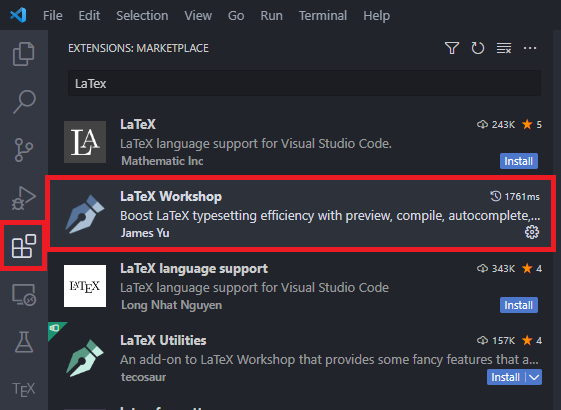Image resolution: width=561 pixels, height=410 pixels.
Task: Click the LaTeX Utilities green pen icon
Action: coord(85,358)
